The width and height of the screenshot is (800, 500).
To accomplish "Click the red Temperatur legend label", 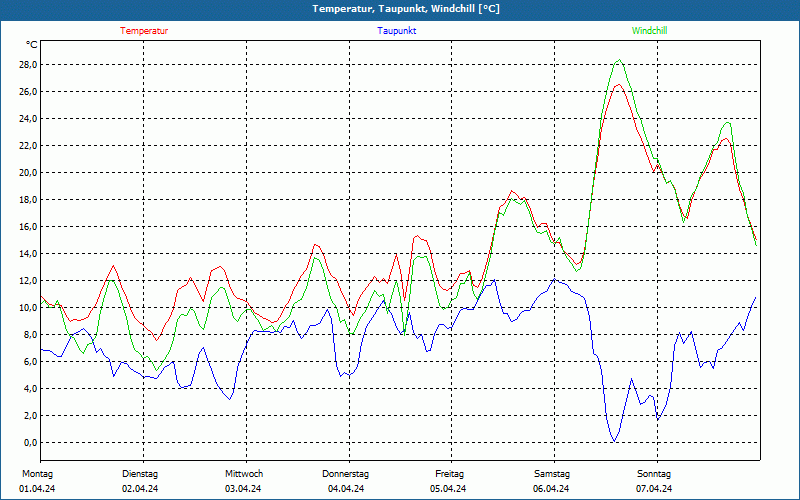I will tap(144, 31).
